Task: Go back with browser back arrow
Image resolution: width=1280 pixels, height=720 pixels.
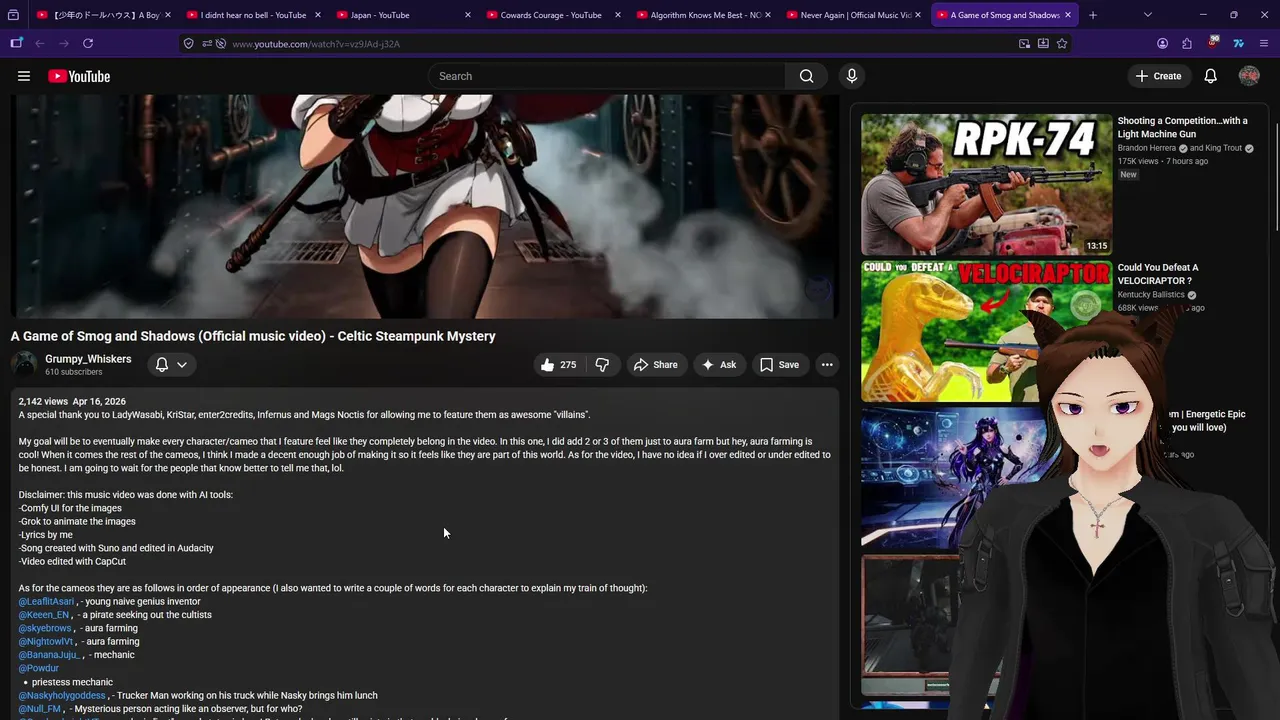Action: pyautogui.click(x=40, y=44)
